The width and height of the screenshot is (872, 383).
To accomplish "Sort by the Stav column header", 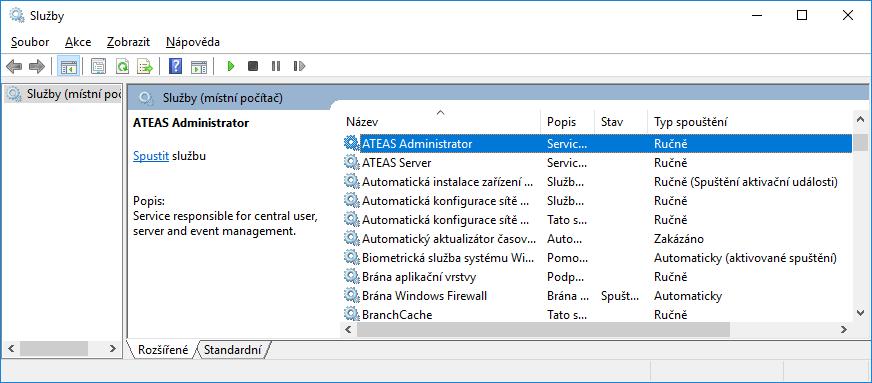I will [x=621, y=122].
